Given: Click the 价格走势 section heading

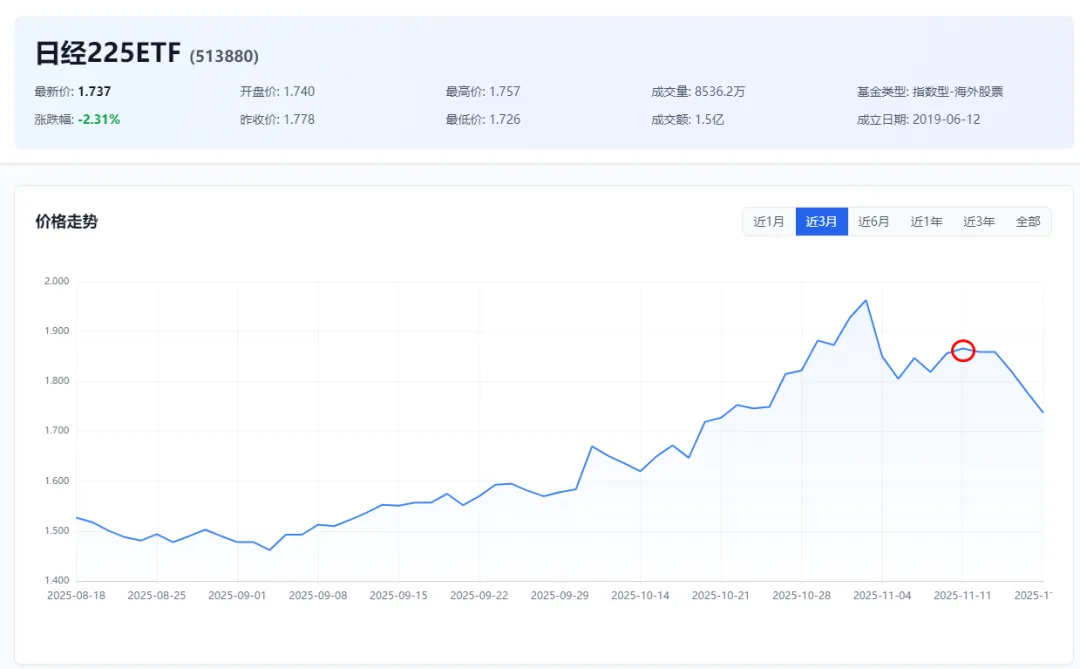Looking at the screenshot, I should pyautogui.click(x=66, y=222).
